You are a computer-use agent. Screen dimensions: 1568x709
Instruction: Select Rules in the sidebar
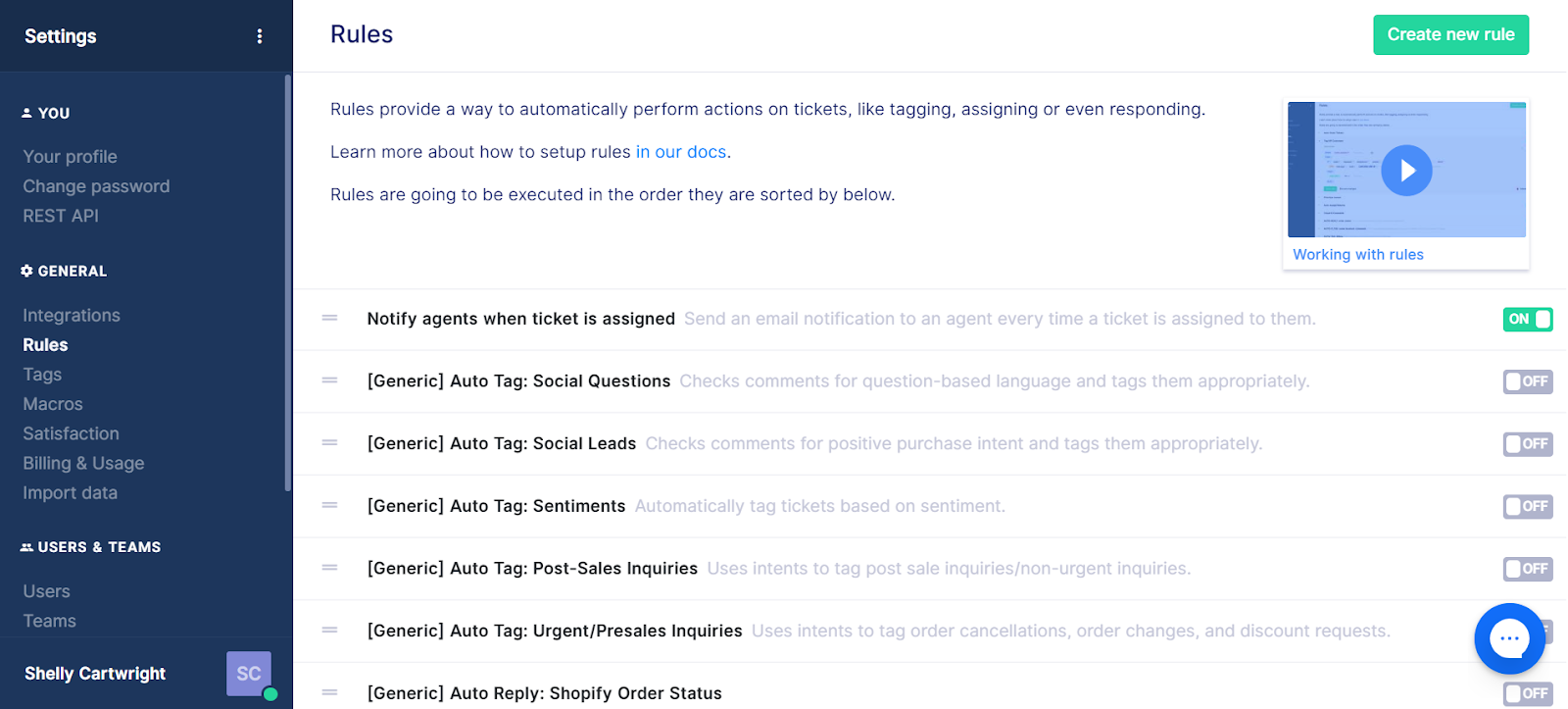pos(45,345)
